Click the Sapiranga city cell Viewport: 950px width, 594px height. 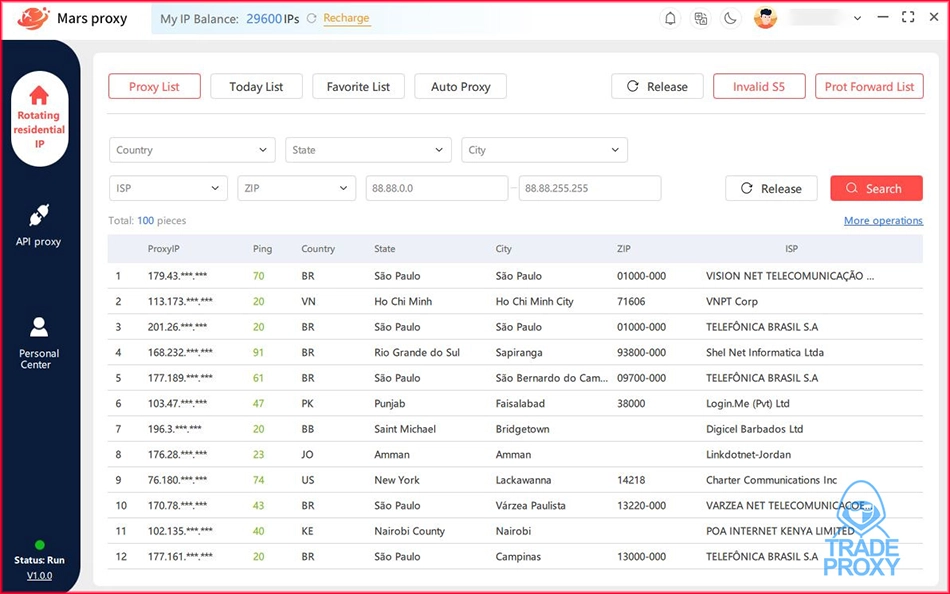click(519, 352)
